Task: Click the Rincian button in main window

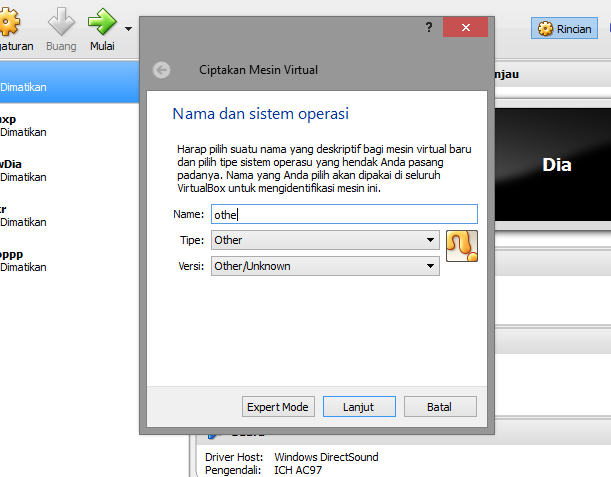Action: pyautogui.click(x=564, y=28)
